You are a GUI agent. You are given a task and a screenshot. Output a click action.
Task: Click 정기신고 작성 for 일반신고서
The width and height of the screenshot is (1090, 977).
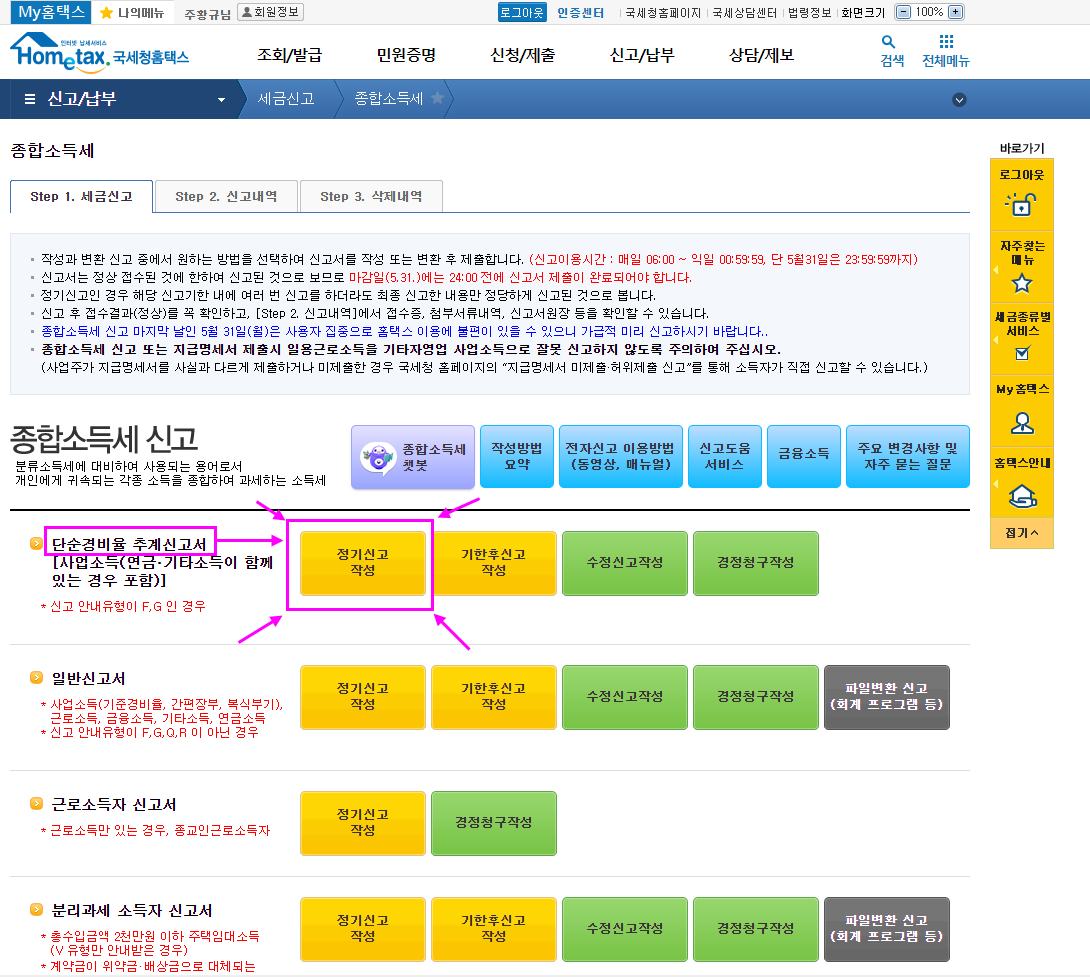tap(362, 697)
